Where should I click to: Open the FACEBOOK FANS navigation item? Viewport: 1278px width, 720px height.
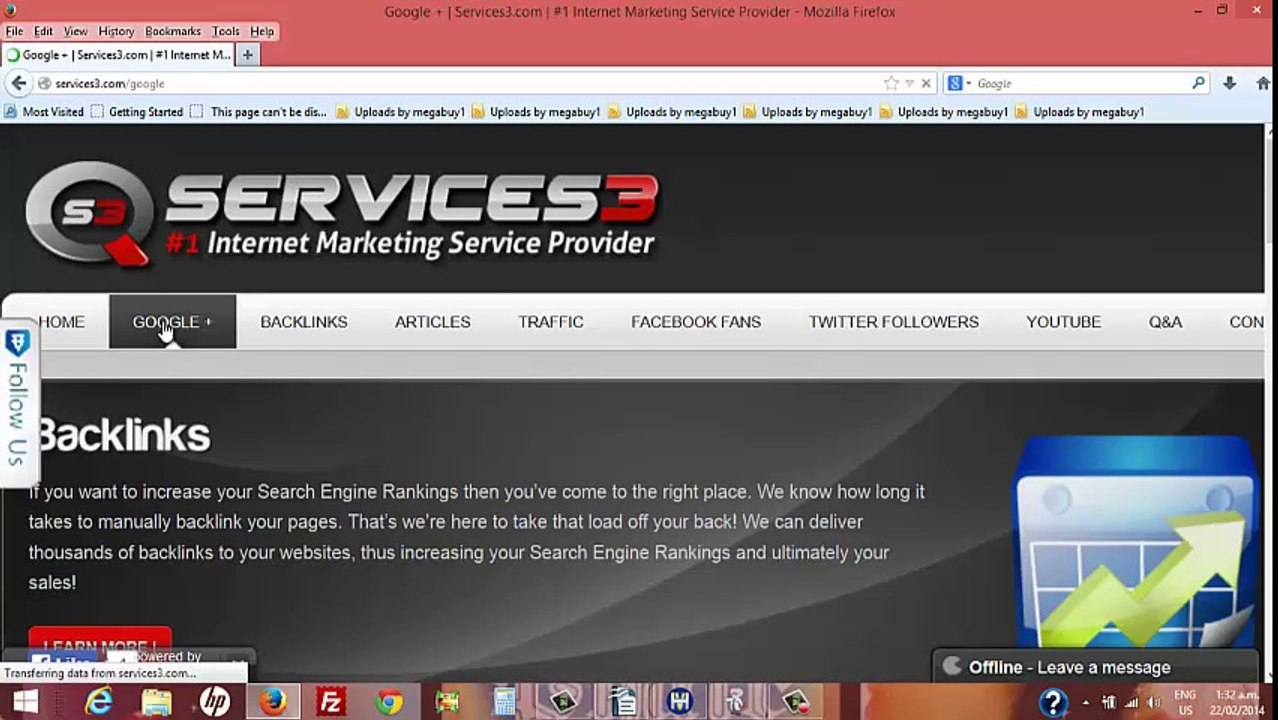pyautogui.click(x=696, y=322)
